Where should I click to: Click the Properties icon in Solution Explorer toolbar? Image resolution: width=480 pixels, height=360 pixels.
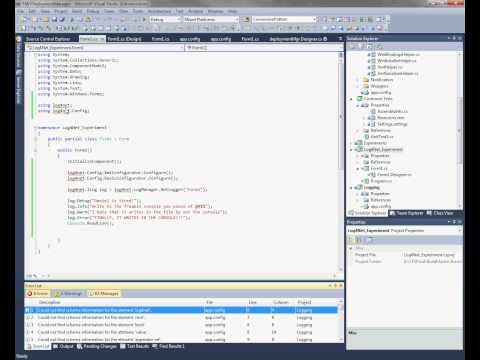tap(352, 47)
